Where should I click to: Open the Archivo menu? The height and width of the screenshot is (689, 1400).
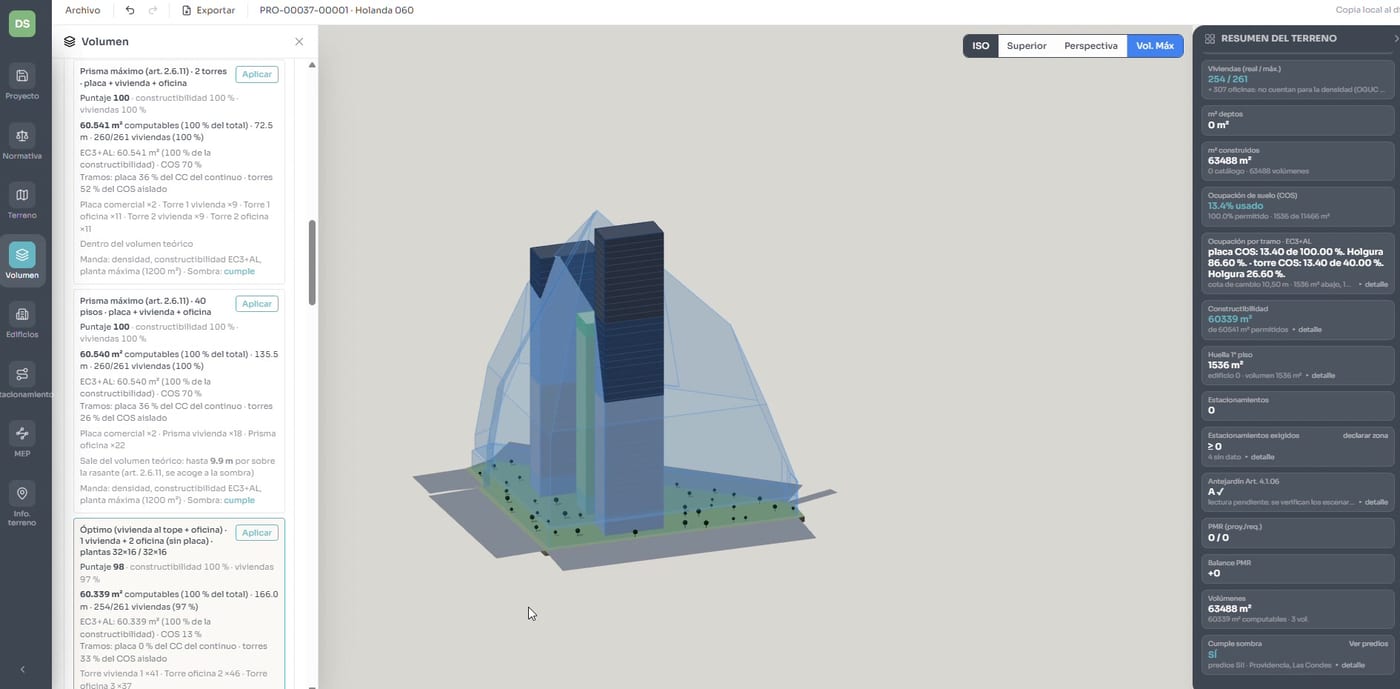(x=83, y=10)
